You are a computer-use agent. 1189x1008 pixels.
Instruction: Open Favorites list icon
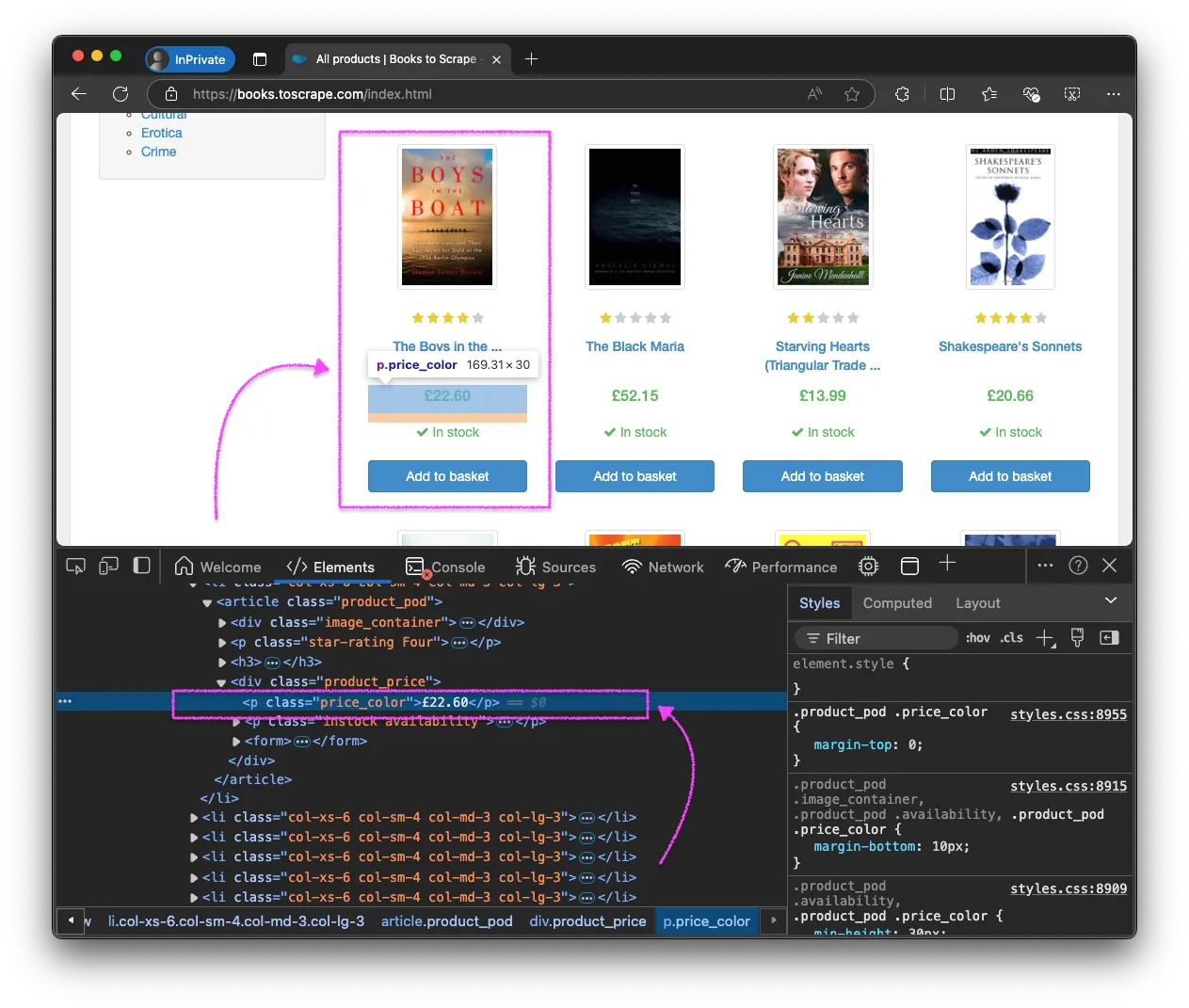[989, 94]
